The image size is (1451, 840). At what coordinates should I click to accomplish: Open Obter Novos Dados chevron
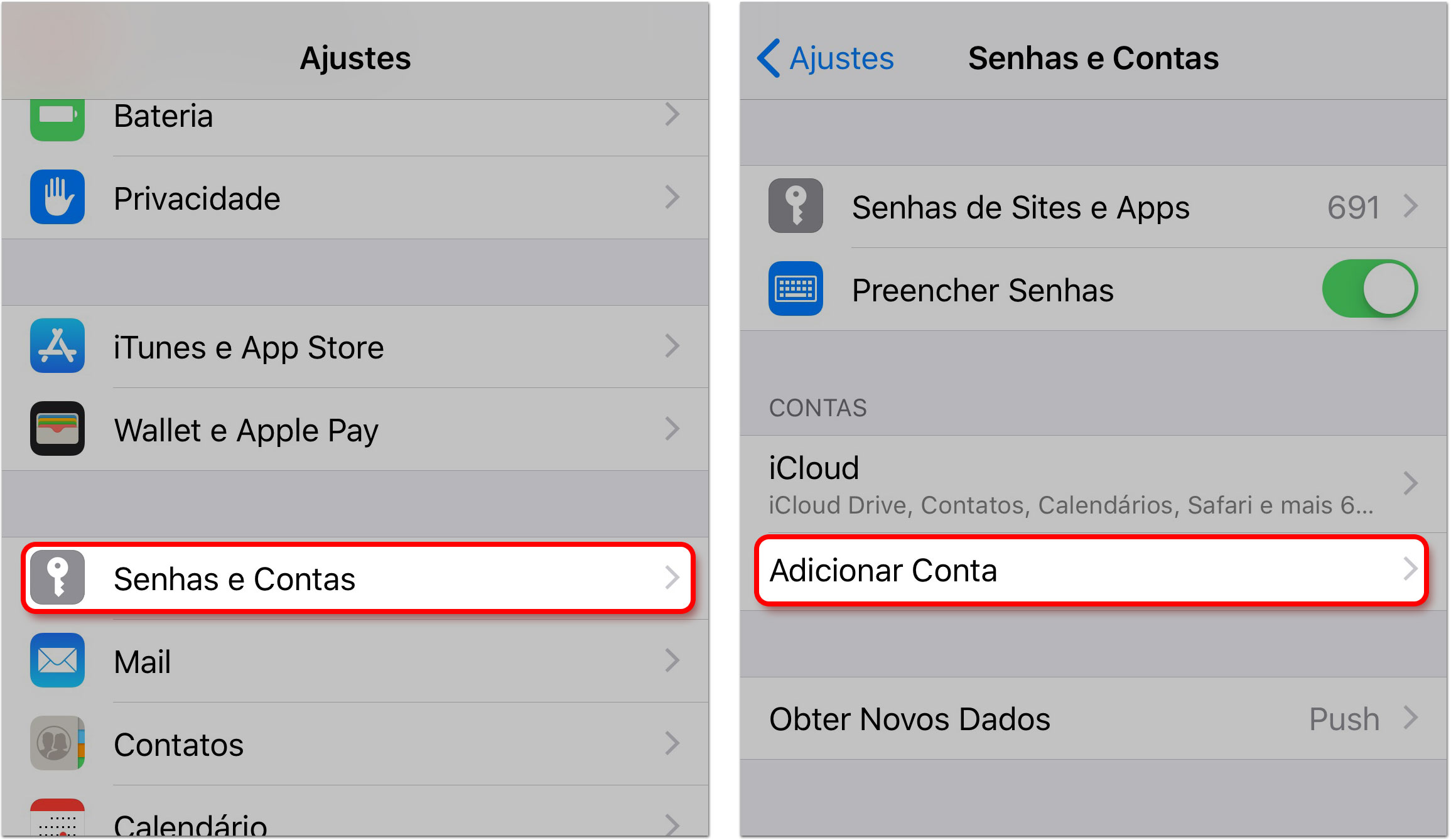pos(1410,718)
